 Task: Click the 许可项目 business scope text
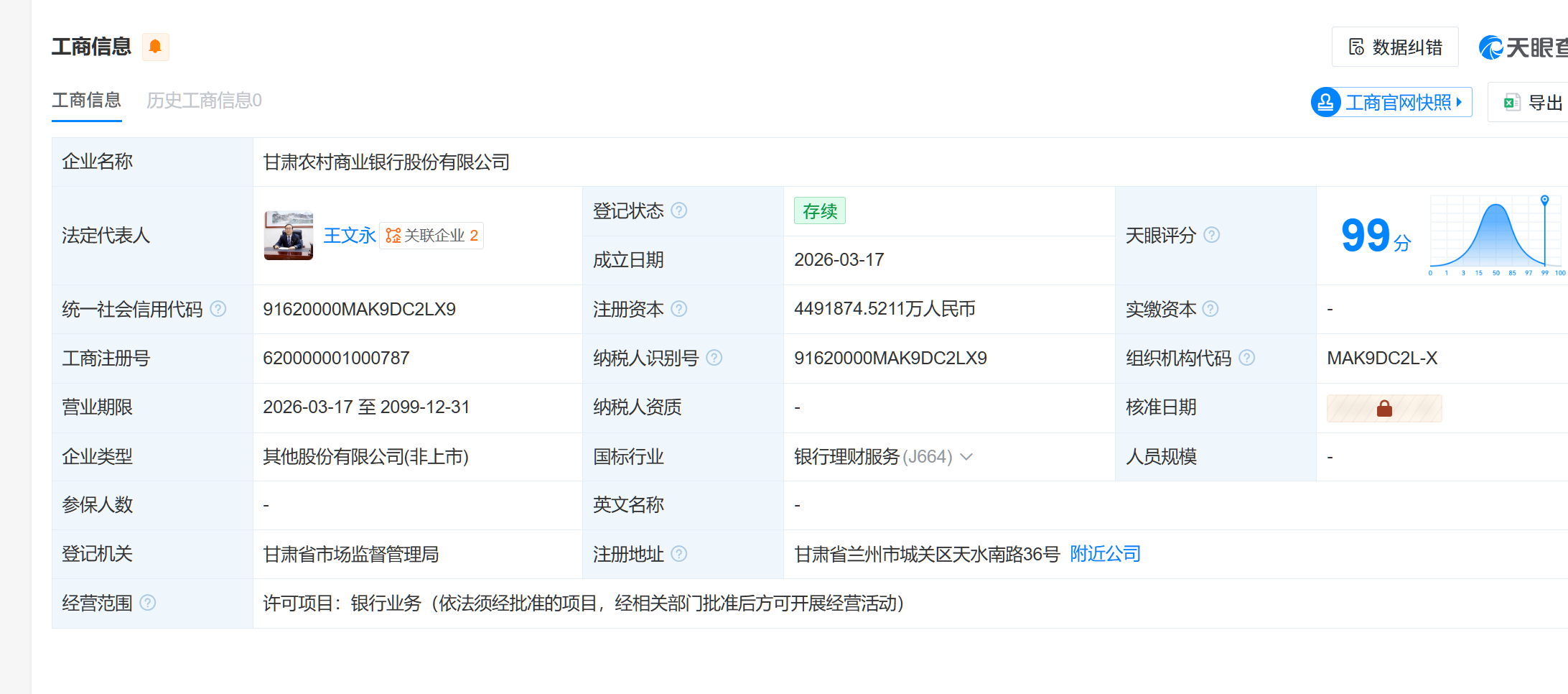tap(583, 603)
